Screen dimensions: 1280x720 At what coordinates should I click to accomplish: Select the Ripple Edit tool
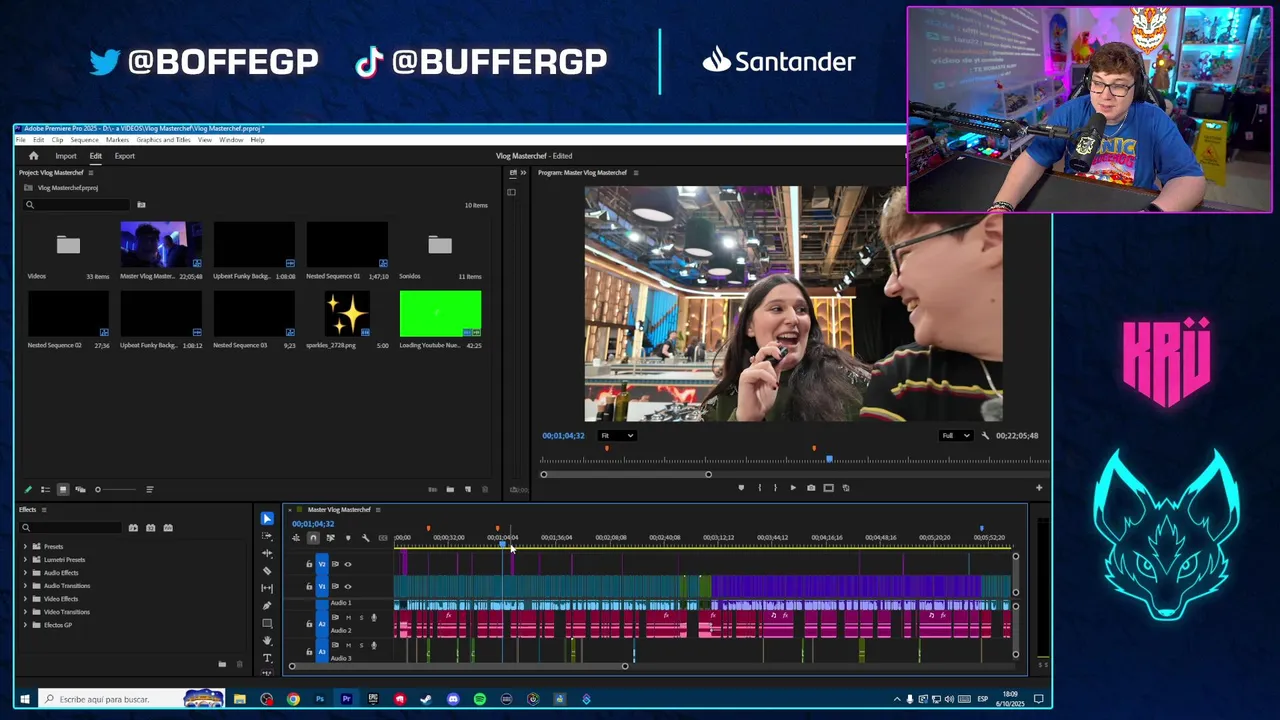coord(267,553)
